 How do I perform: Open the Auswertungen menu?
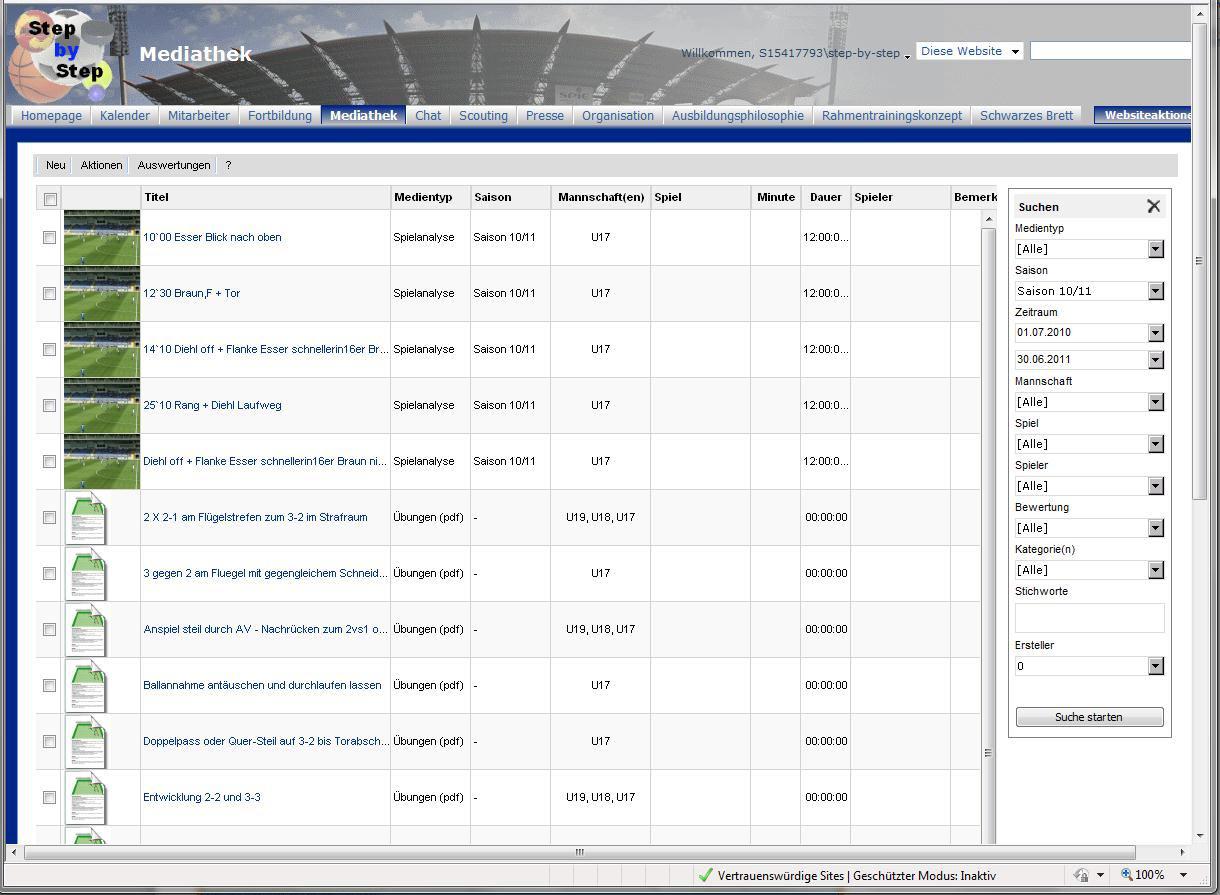(174, 166)
